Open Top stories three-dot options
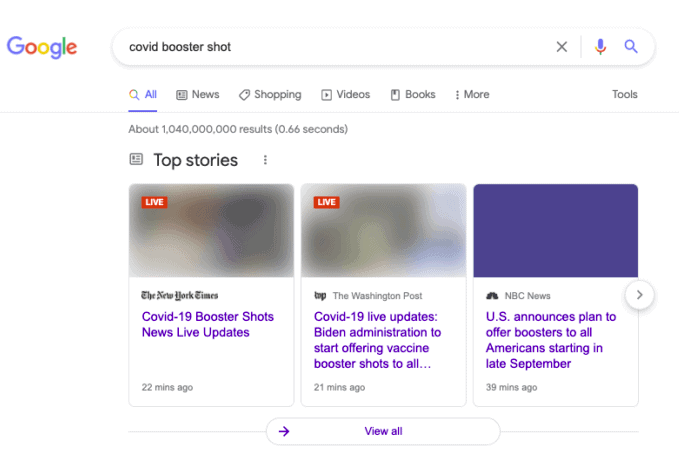This screenshot has height=456, width=679. click(x=265, y=160)
